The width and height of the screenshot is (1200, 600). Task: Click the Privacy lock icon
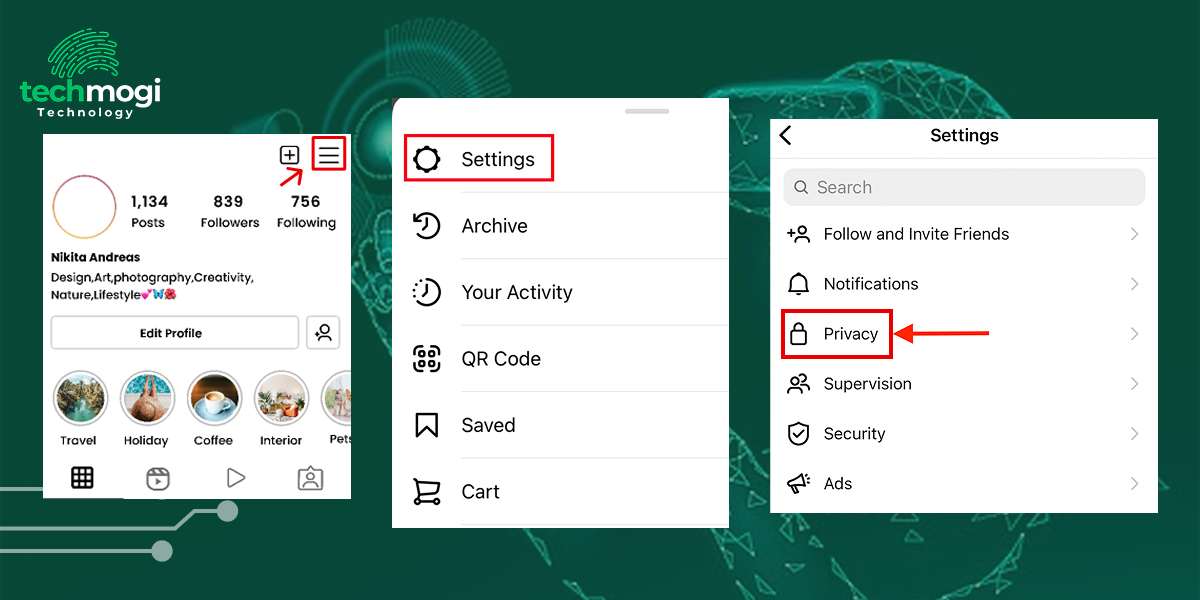[798, 334]
